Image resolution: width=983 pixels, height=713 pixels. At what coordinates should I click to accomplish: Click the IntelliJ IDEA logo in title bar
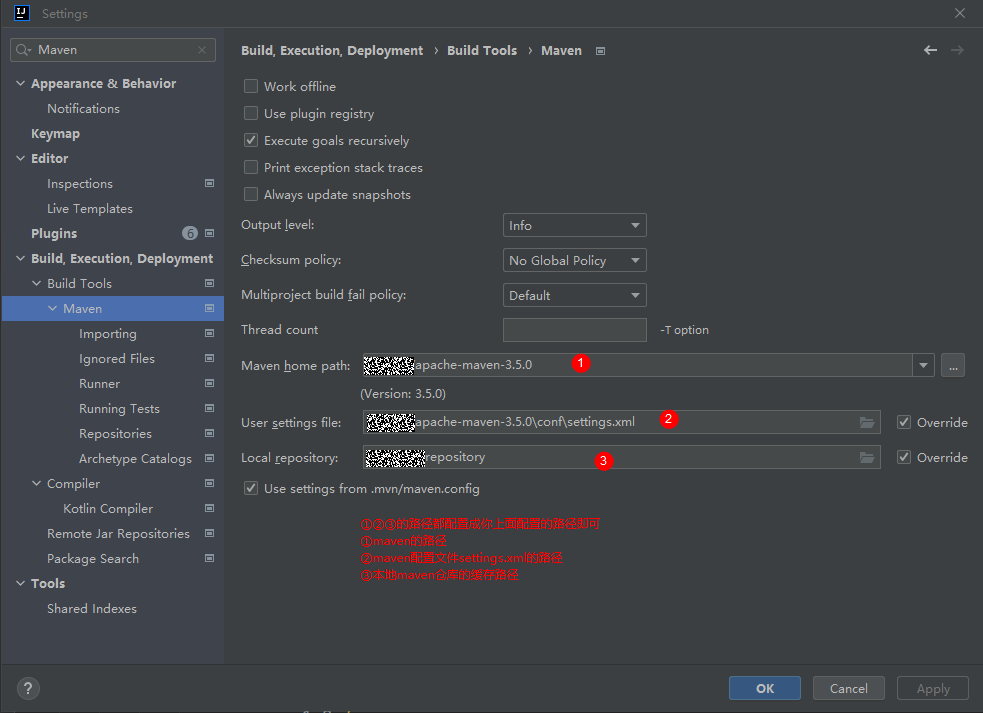22,13
